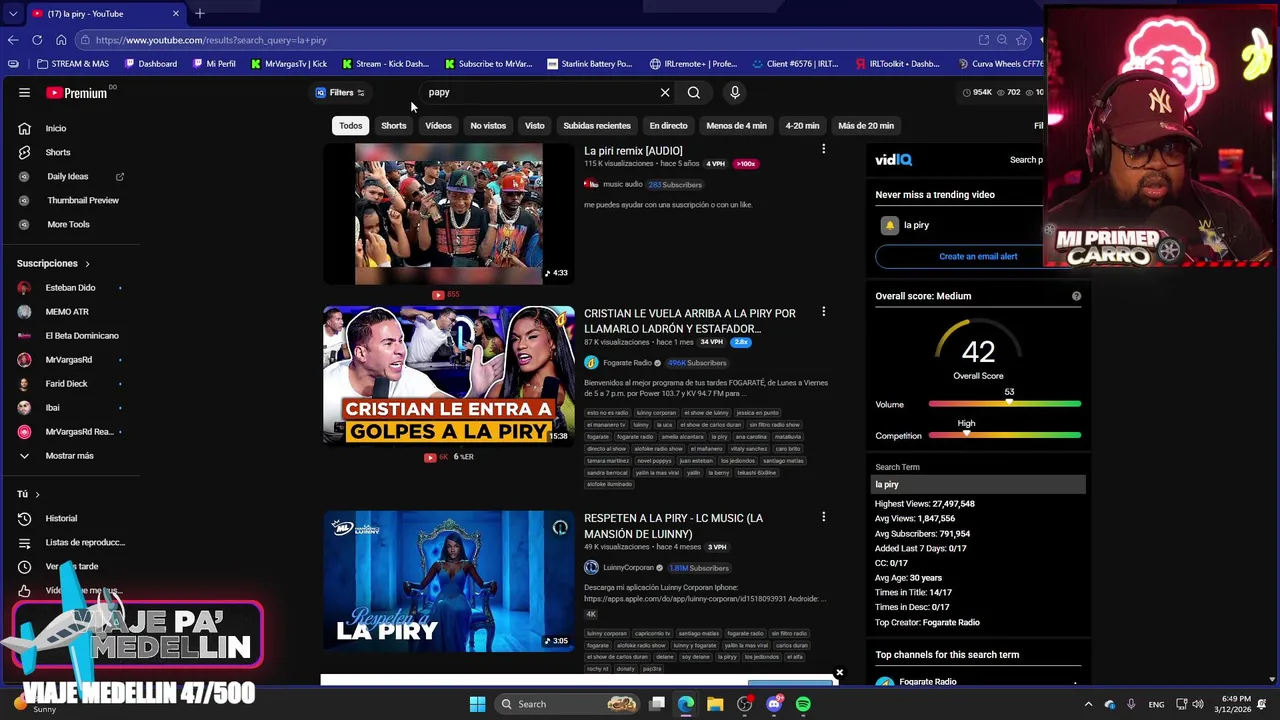Open the Kick 'Stream - Kick Dash...' bookmark
Screen dimensions: 1280x720
point(385,64)
